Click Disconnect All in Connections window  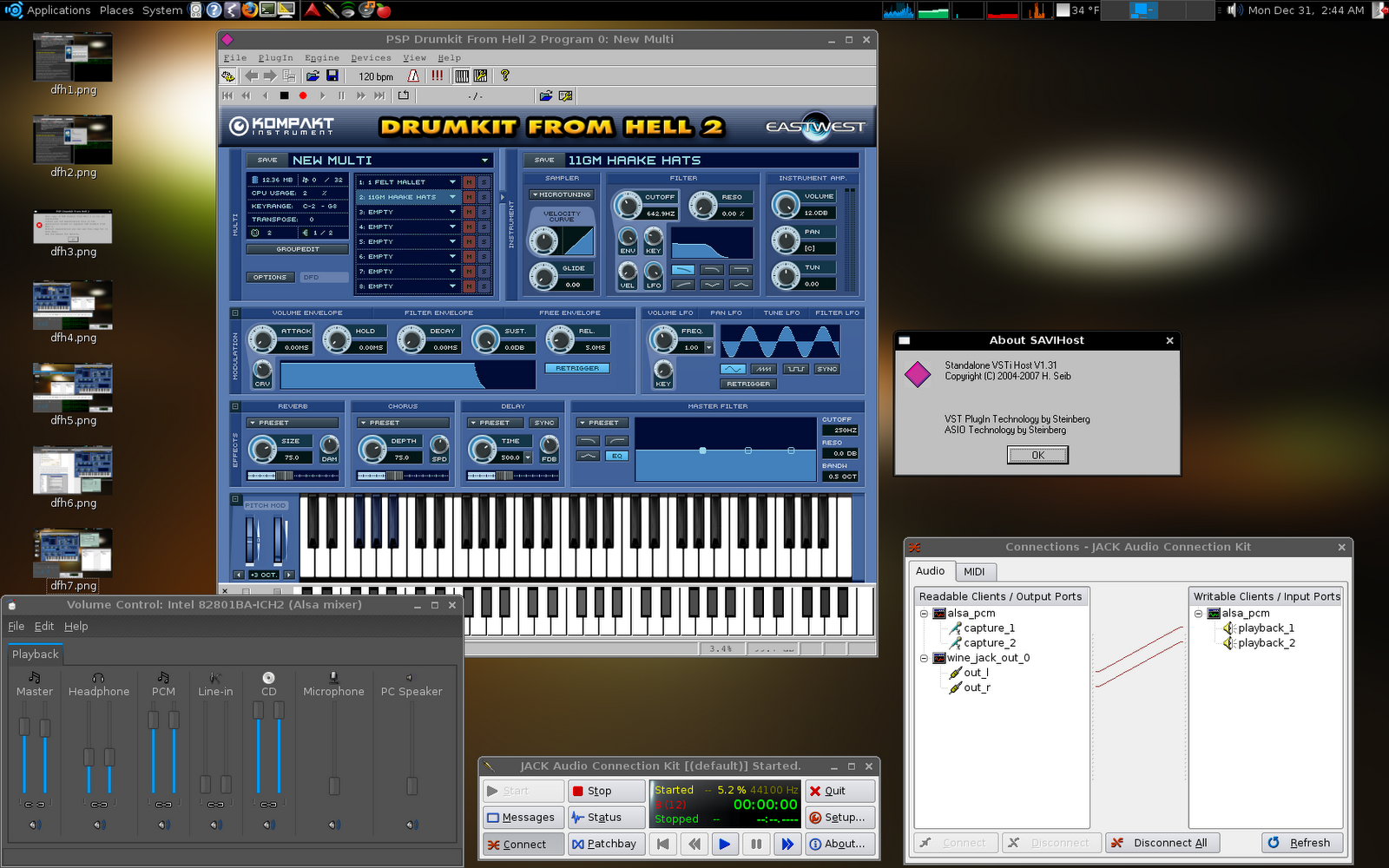(x=1162, y=843)
